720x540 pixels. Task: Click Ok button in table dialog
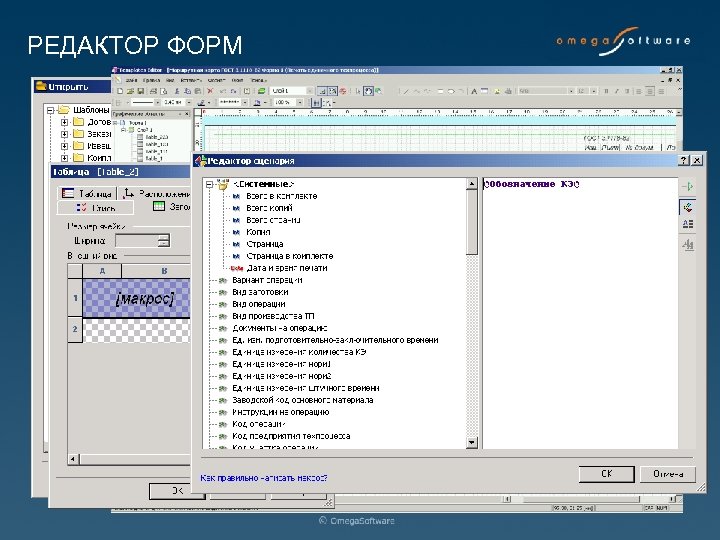176,491
